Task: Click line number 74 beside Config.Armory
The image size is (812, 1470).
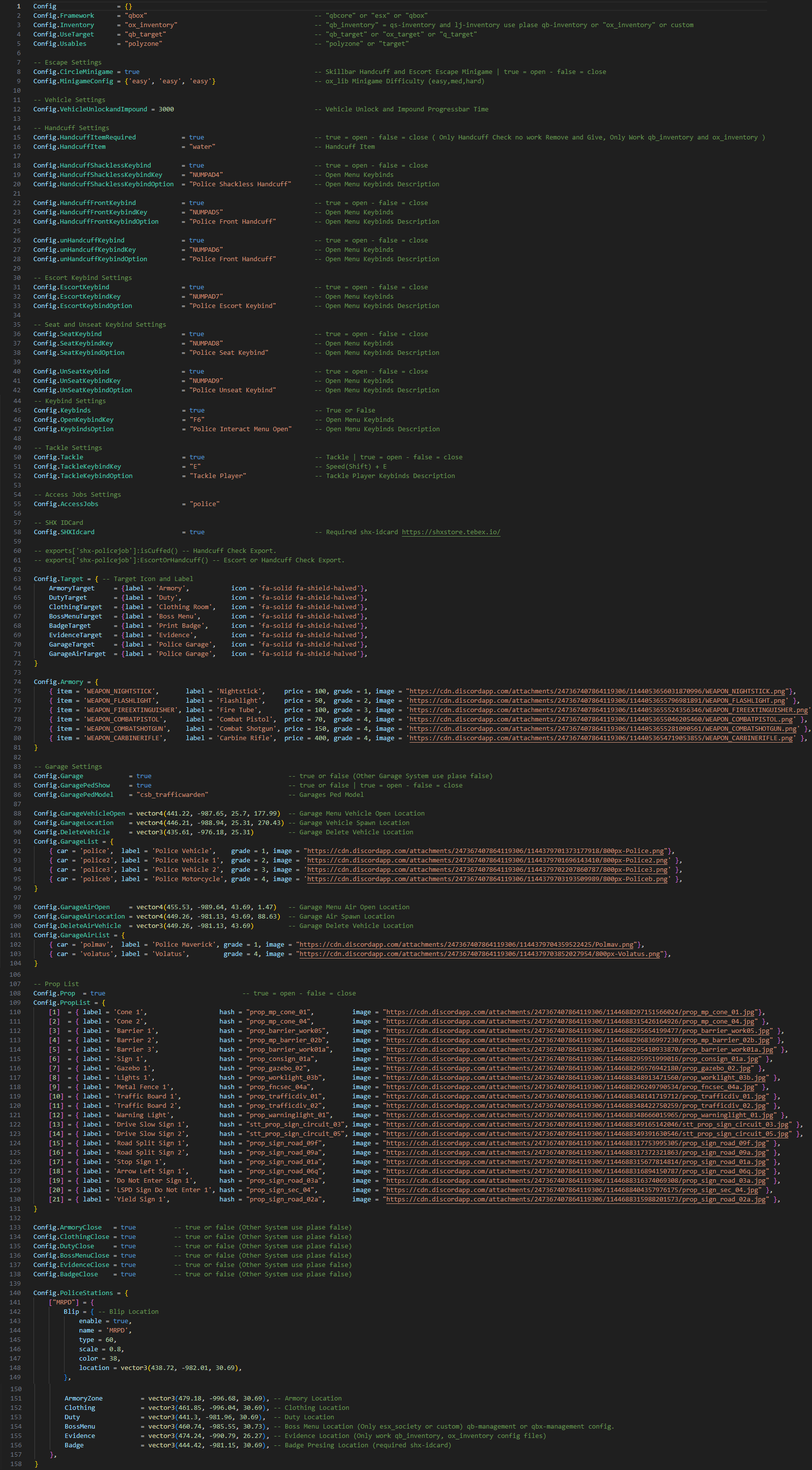Action: [x=17, y=682]
